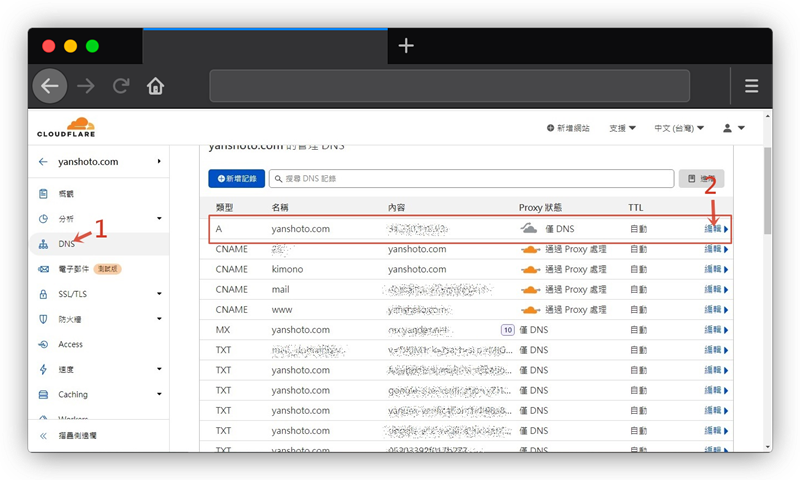Edit the MX record row
Viewport: 800px width, 480px height.
coord(716,330)
